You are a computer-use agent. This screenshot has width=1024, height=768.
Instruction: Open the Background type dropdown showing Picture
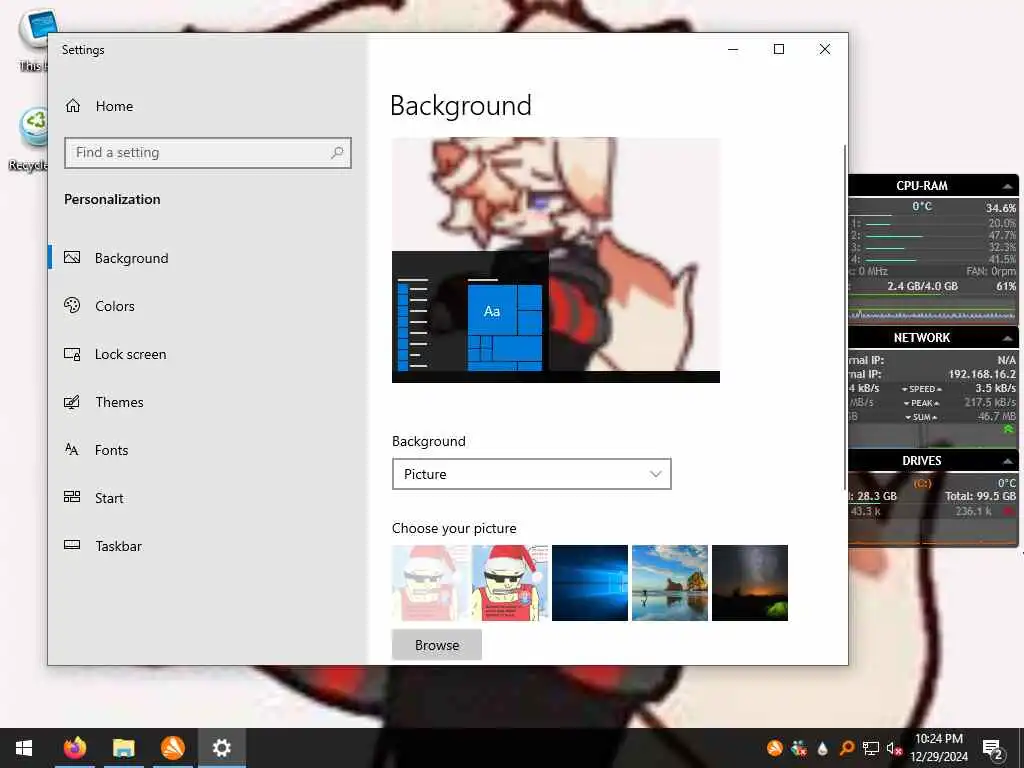click(x=532, y=474)
